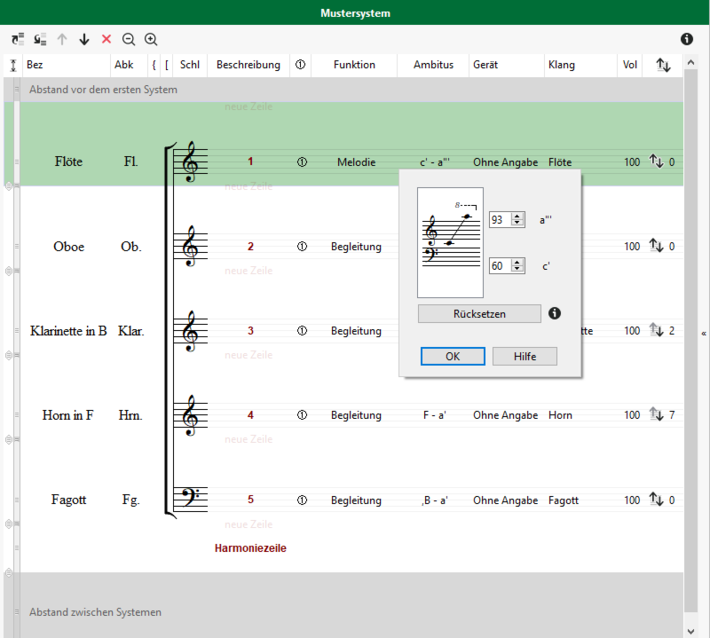710x638 pixels.
Task: Collapse side panel with « handle
Action: click(x=704, y=334)
